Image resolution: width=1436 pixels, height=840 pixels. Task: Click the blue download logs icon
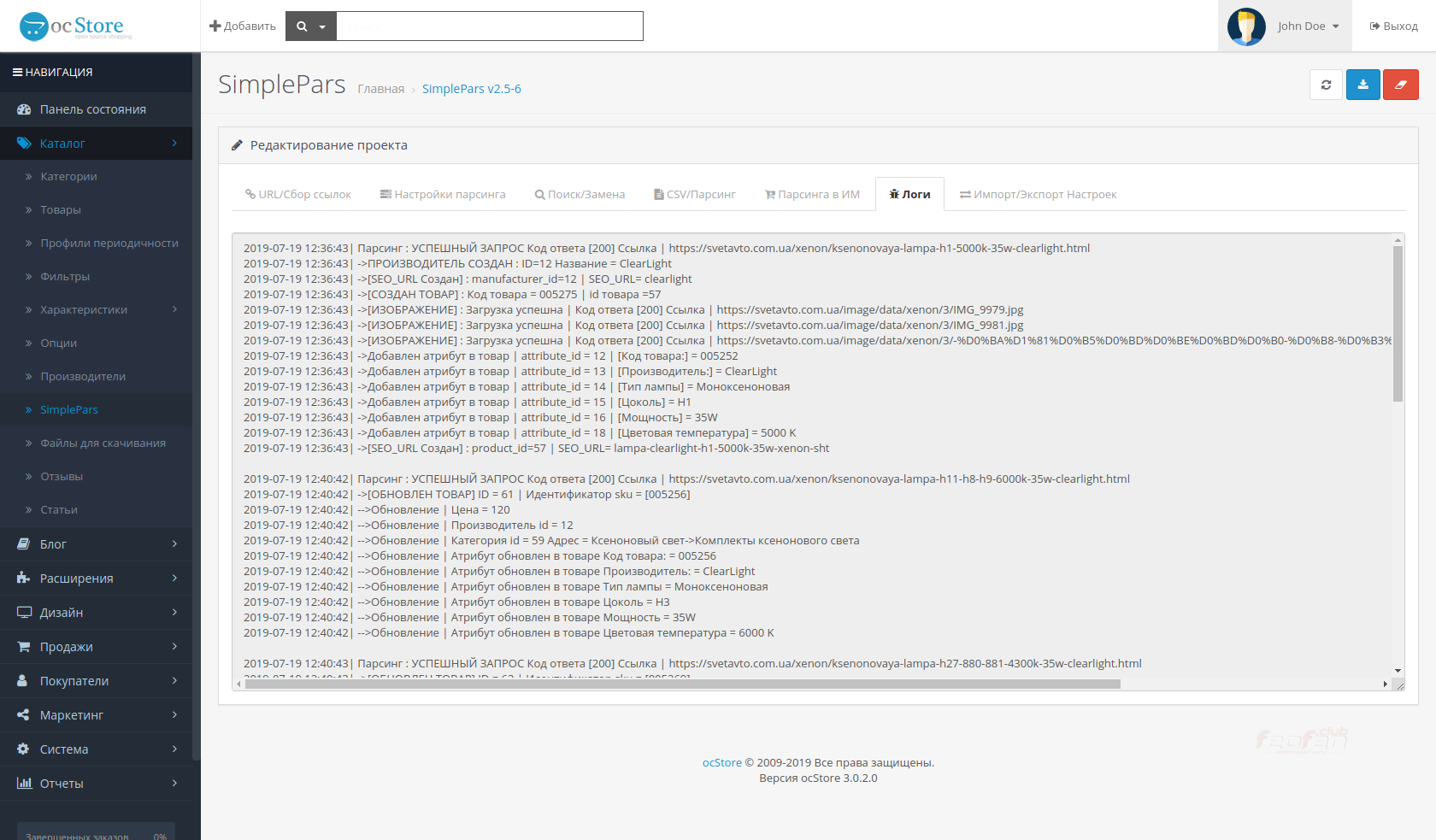tap(1363, 85)
